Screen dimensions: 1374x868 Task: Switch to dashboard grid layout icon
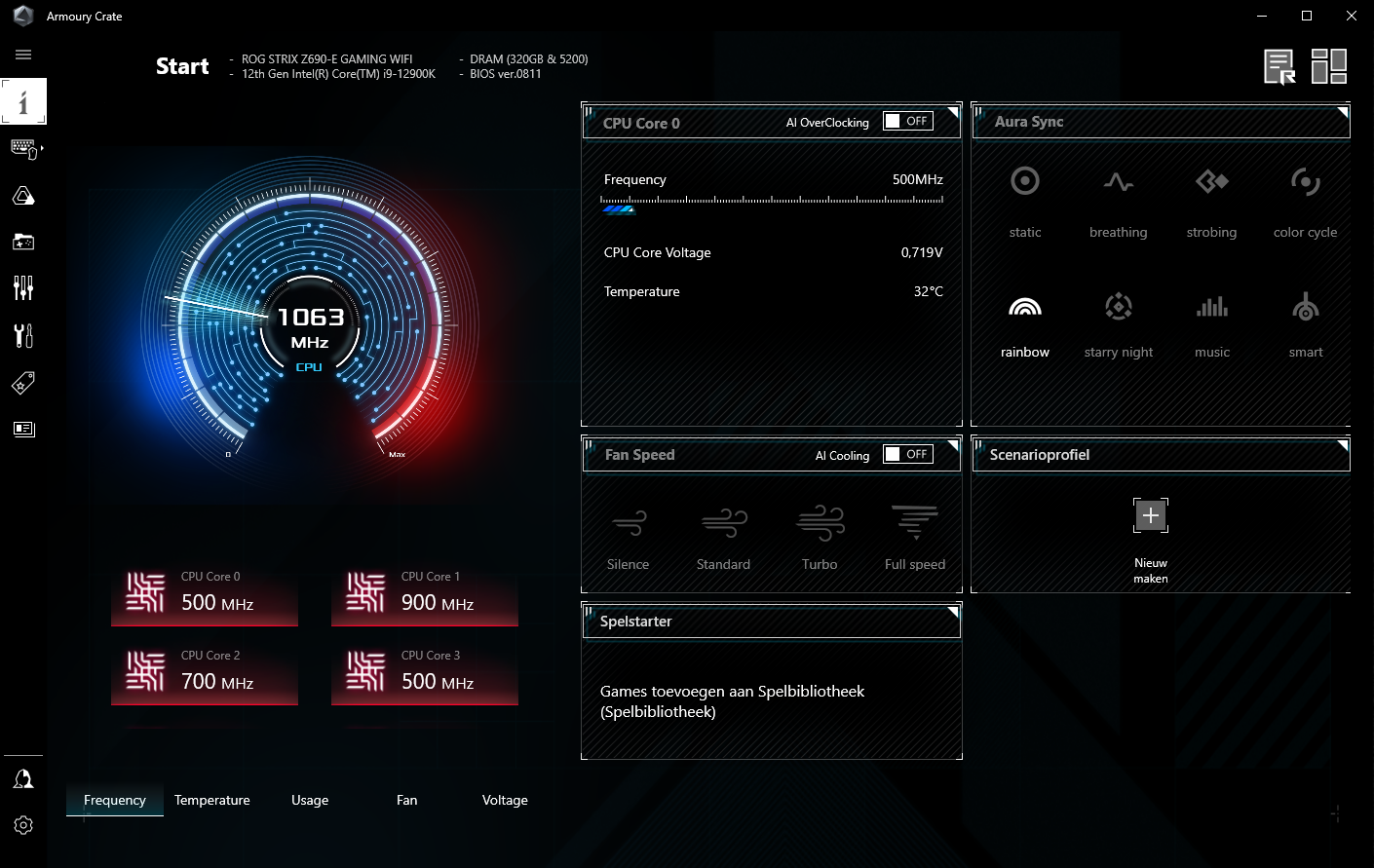[1328, 66]
